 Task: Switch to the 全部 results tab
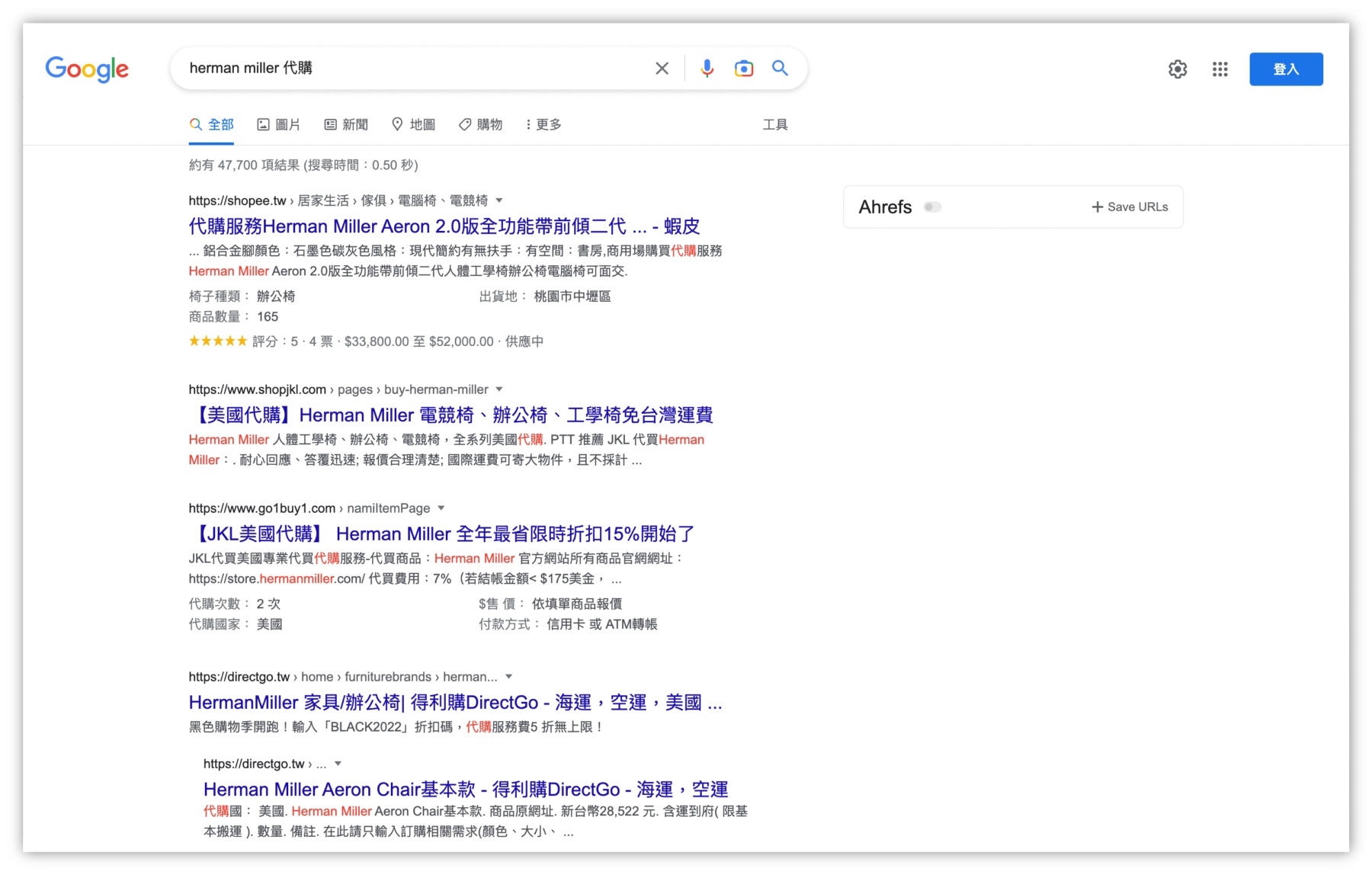(212, 124)
